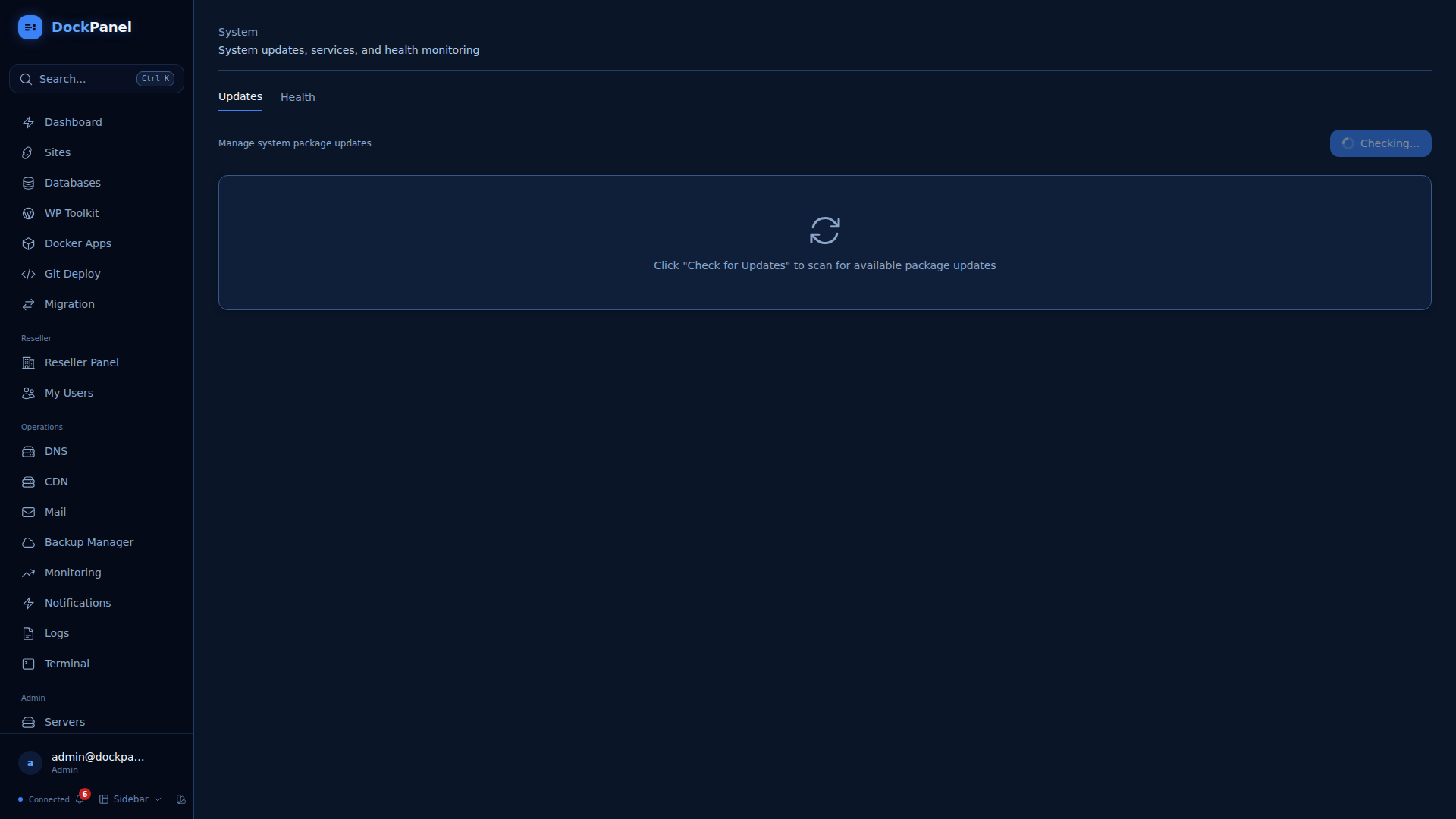Open WP Toolkit via WordPress icon
This screenshot has height=819, width=1456.
click(29, 213)
